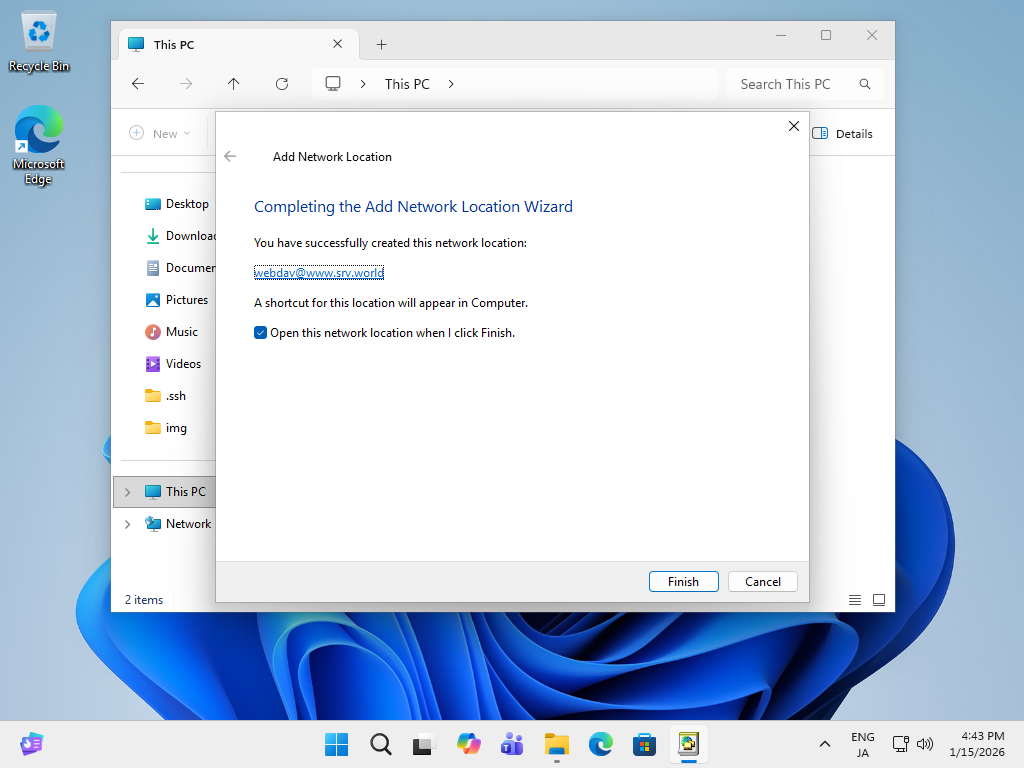Open Windows Start menu
1024x768 pixels.
pos(336,744)
